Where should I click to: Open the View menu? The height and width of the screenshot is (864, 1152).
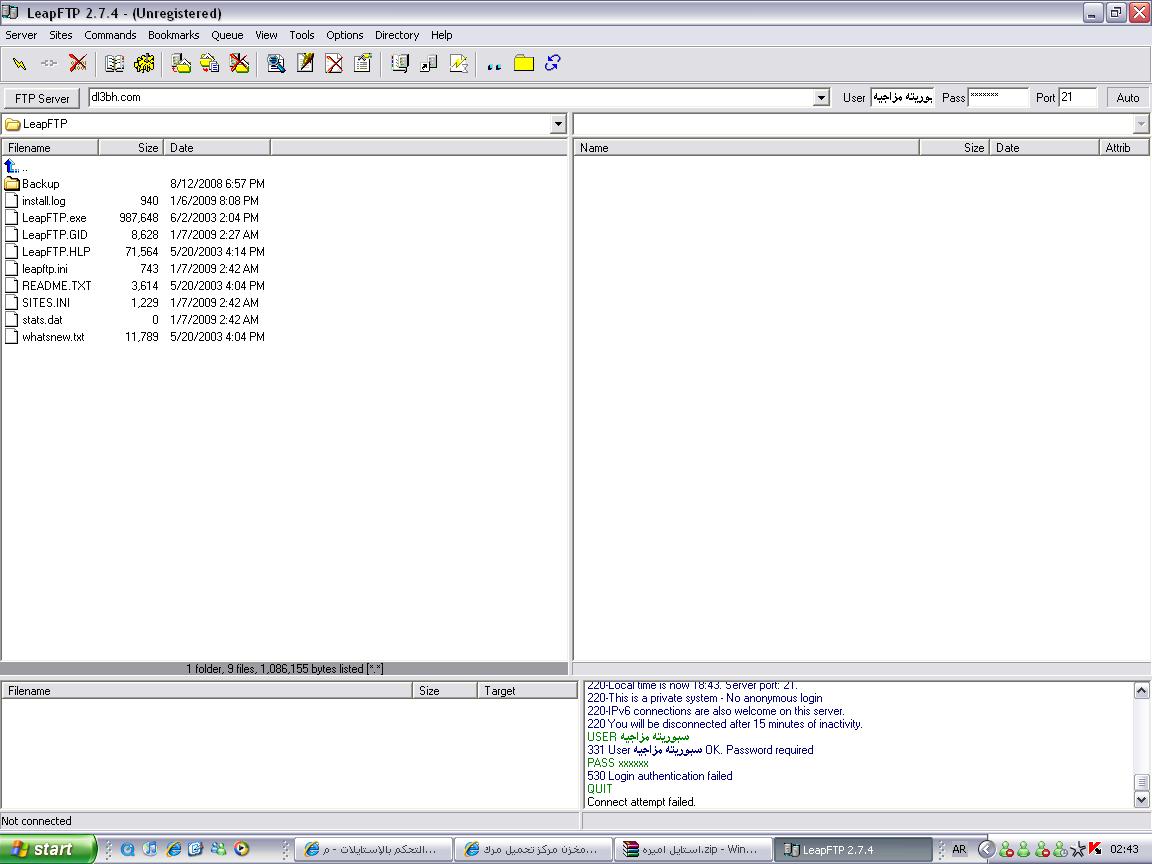point(266,35)
